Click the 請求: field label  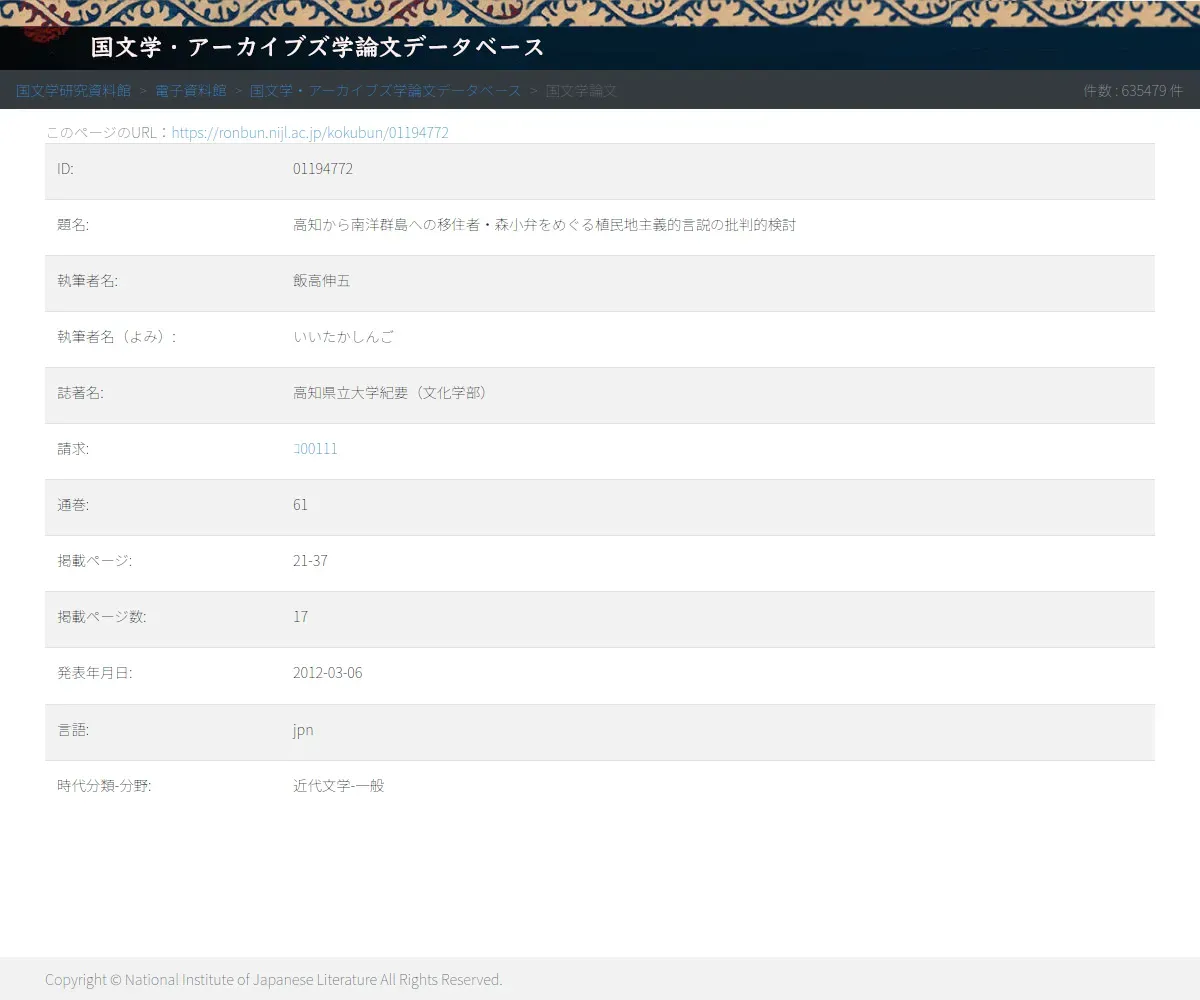coord(73,449)
